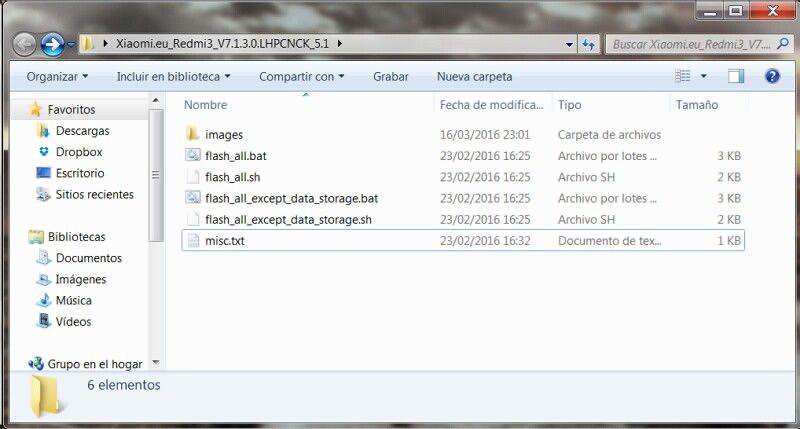Viewport: 800px width, 429px height.
Task: Open Sitios recientes in the sidebar
Action: point(94,194)
